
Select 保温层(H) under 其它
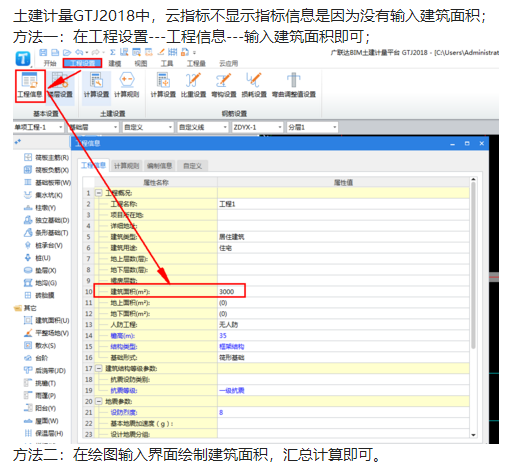[44, 433]
